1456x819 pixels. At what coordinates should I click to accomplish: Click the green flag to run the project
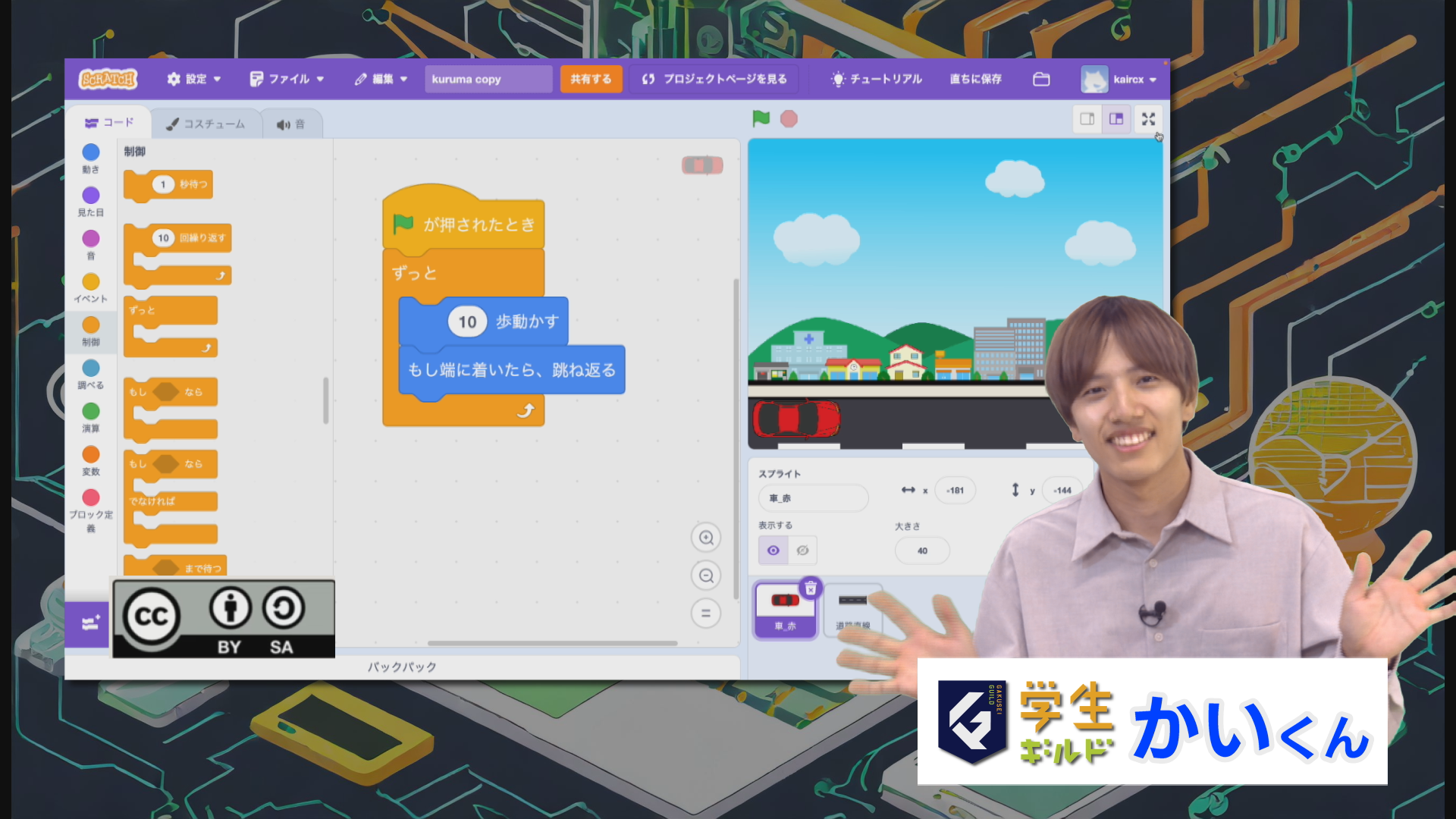pos(761,118)
